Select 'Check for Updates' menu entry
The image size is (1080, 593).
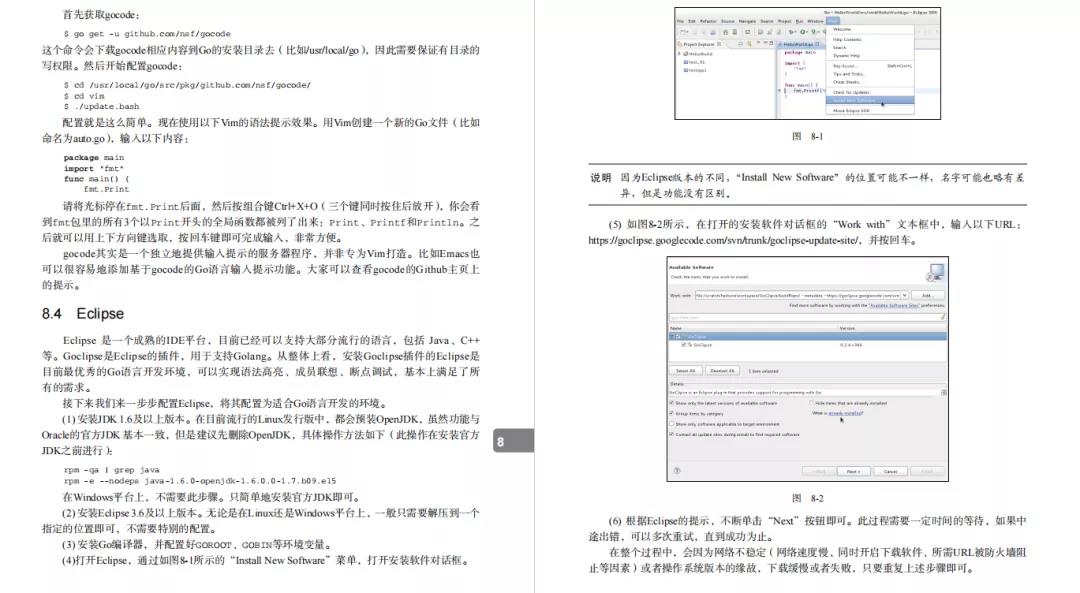pos(851,91)
